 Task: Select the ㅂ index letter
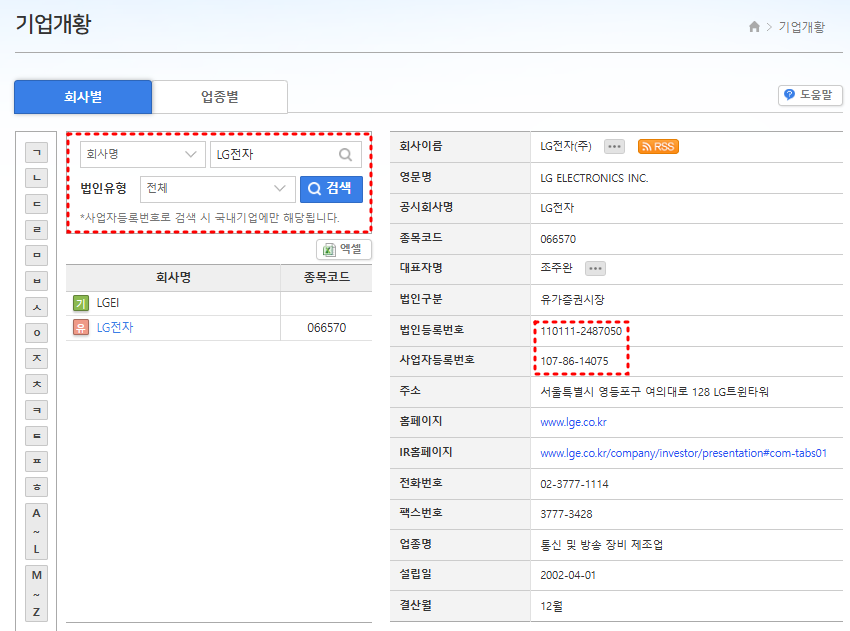tap(37, 281)
